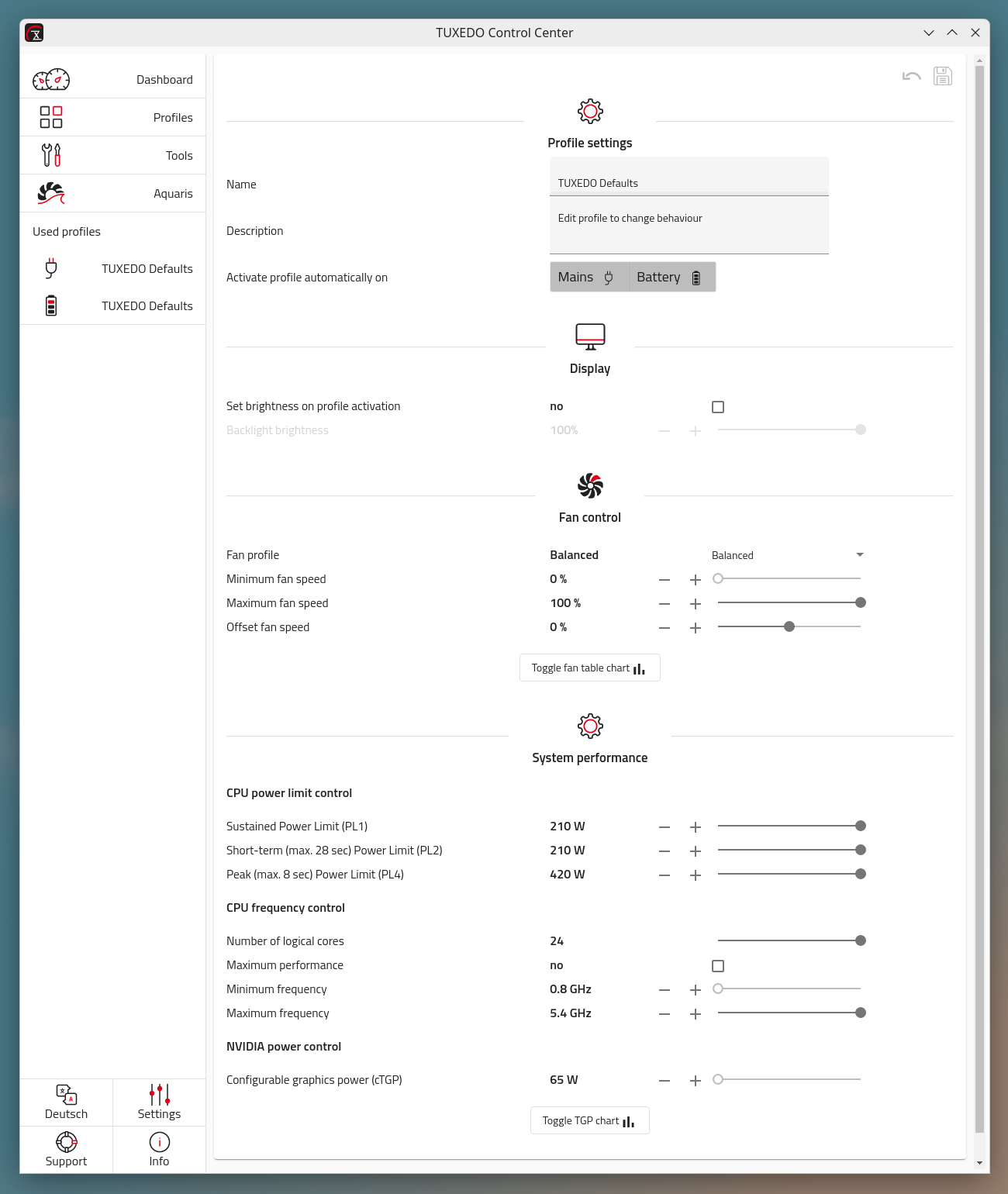Switch language using the Deutsch icon

click(x=67, y=1095)
